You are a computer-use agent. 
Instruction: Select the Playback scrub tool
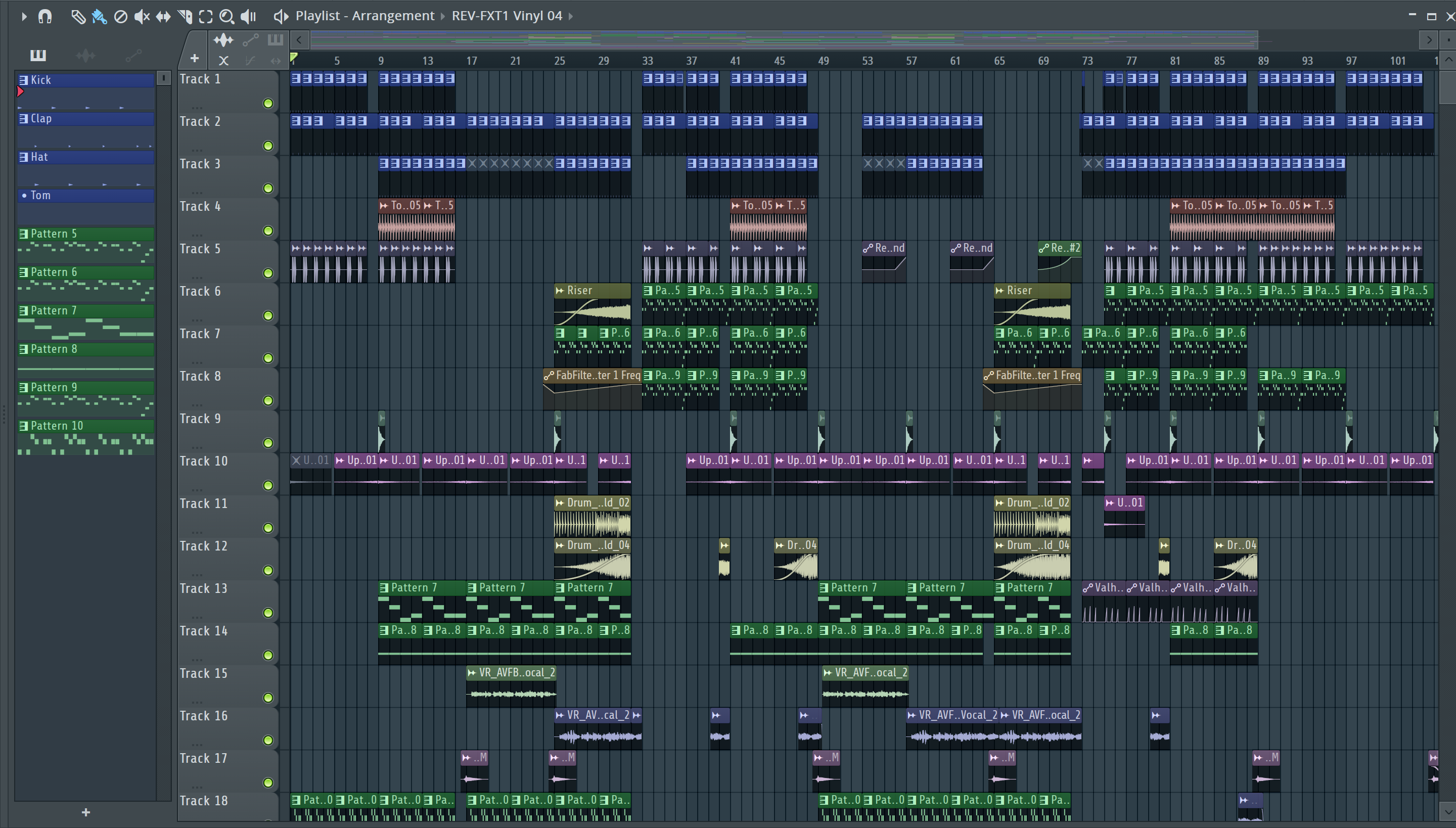coord(249,17)
